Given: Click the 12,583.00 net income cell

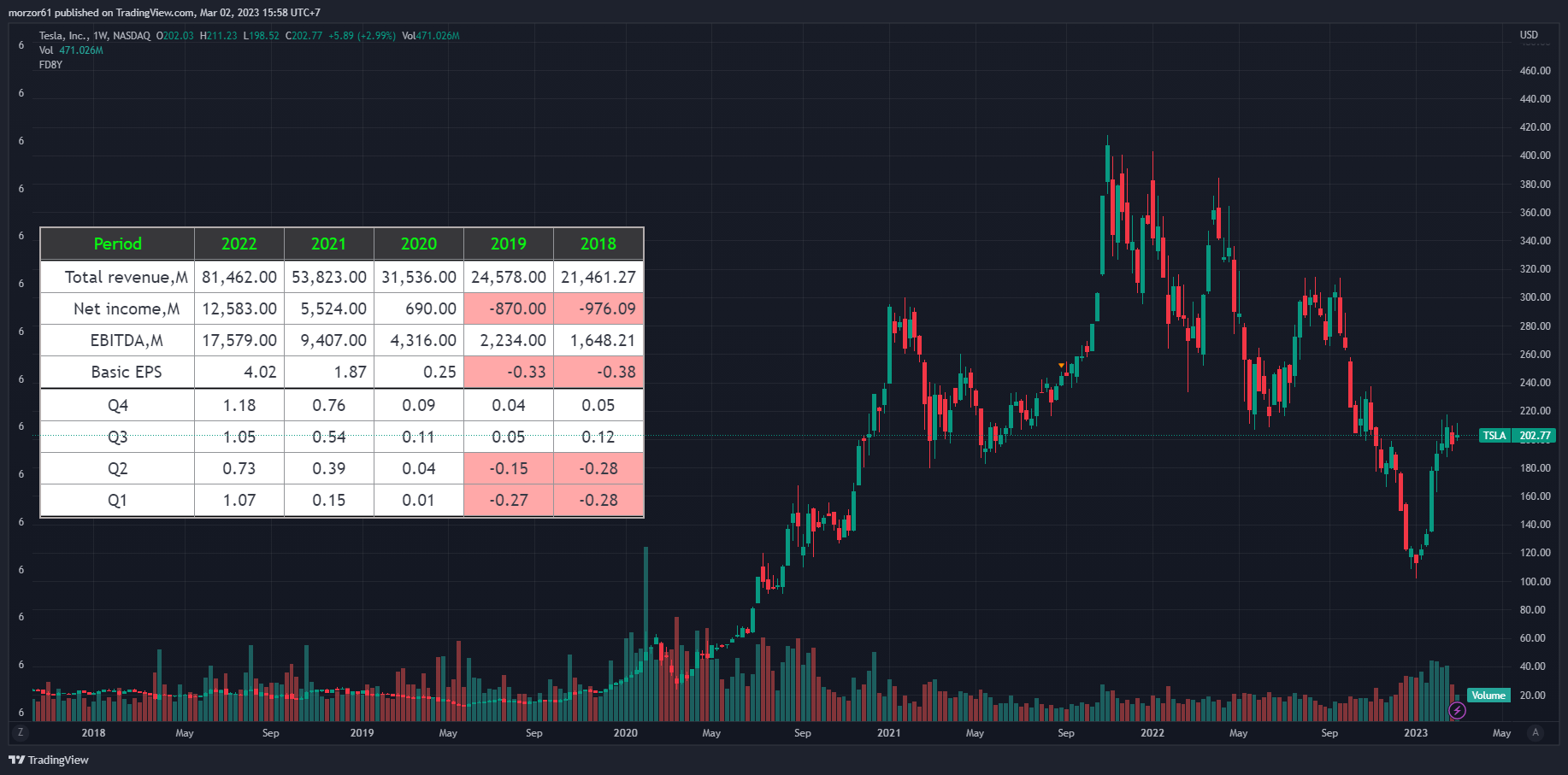Looking at the screenshot, I should pyautogui.click(x=239, y=308).
